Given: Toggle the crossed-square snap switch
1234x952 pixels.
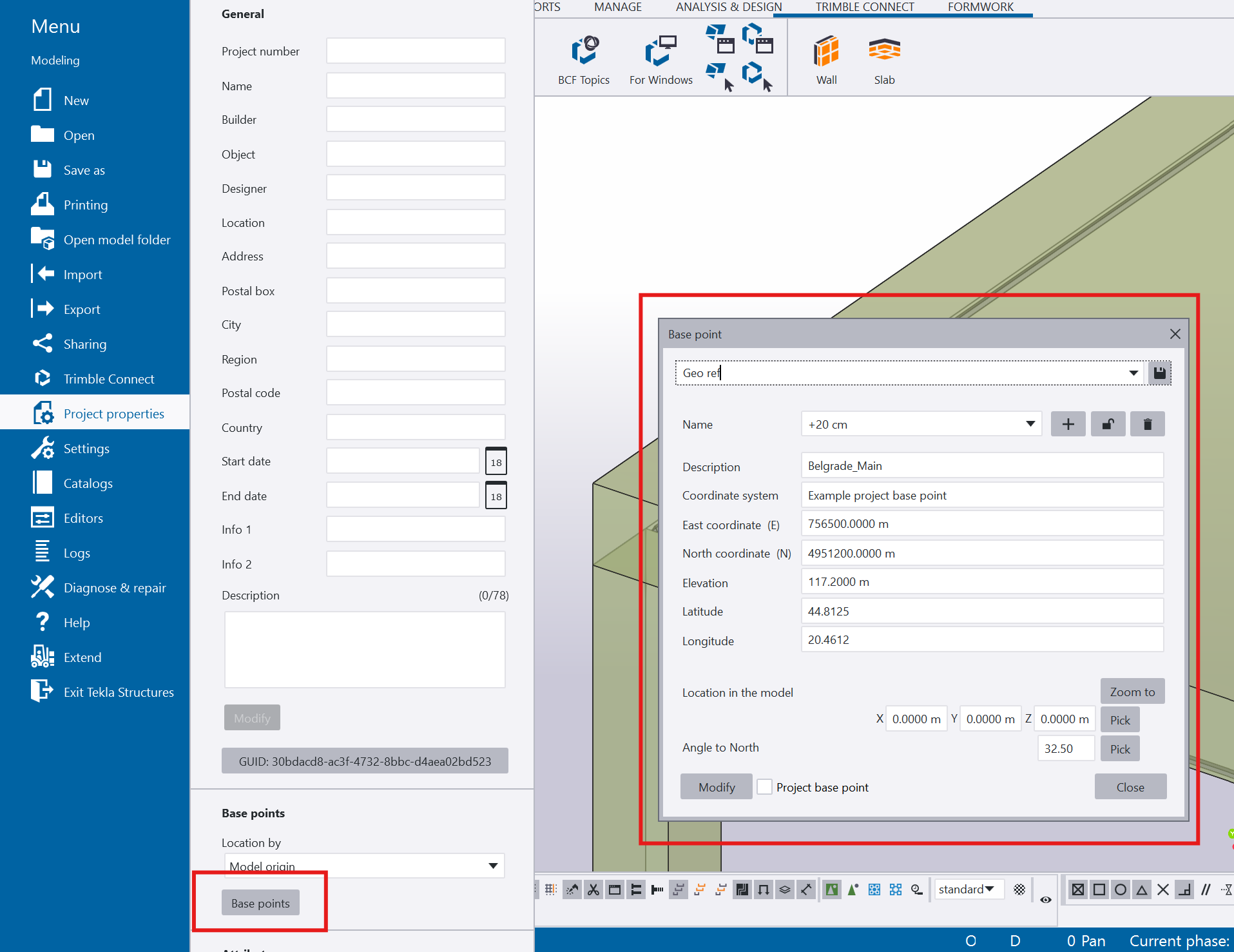Looking at the screenshot, I should 1077,889.
